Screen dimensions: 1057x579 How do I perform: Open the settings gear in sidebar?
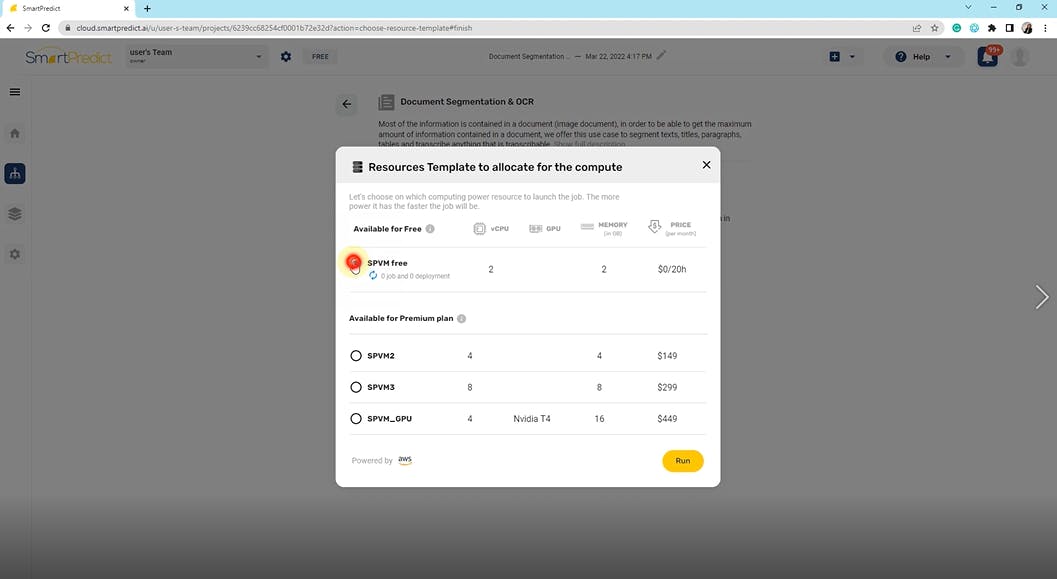pyautogui.click(x=15, y=255)
